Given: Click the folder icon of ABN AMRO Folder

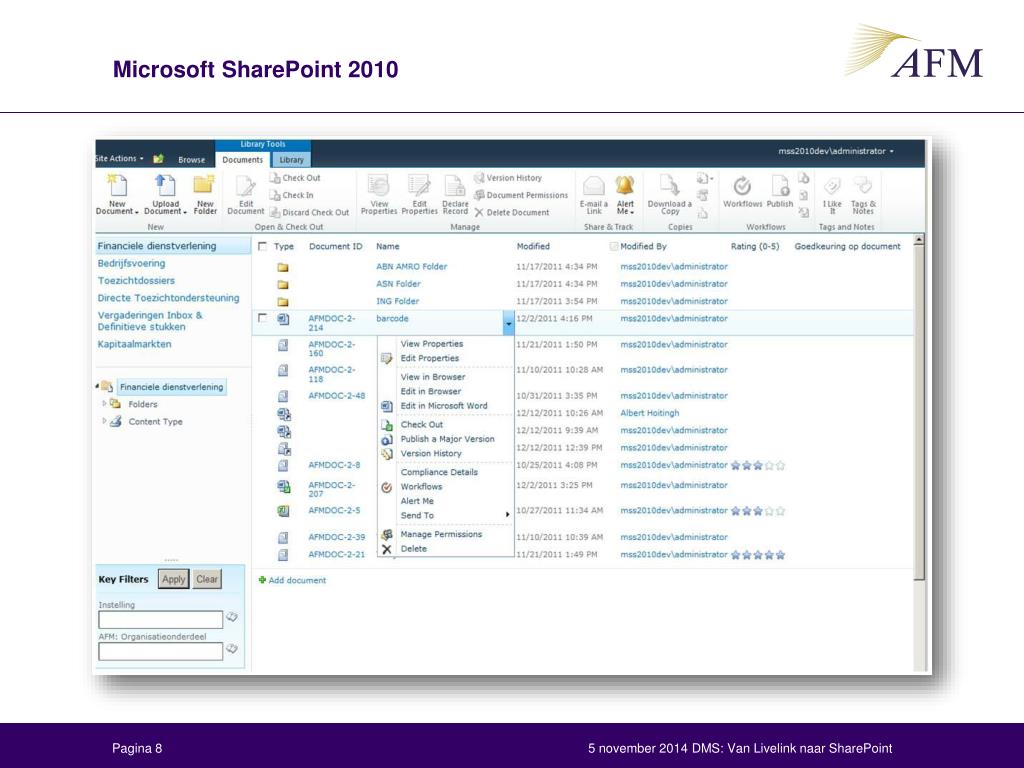Looking at the screenshot, I should point(283,267).
